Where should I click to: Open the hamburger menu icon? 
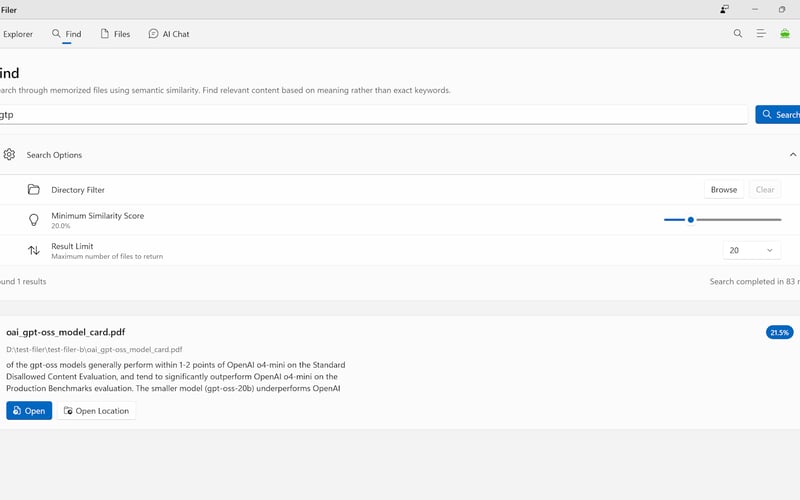point(761,34)
